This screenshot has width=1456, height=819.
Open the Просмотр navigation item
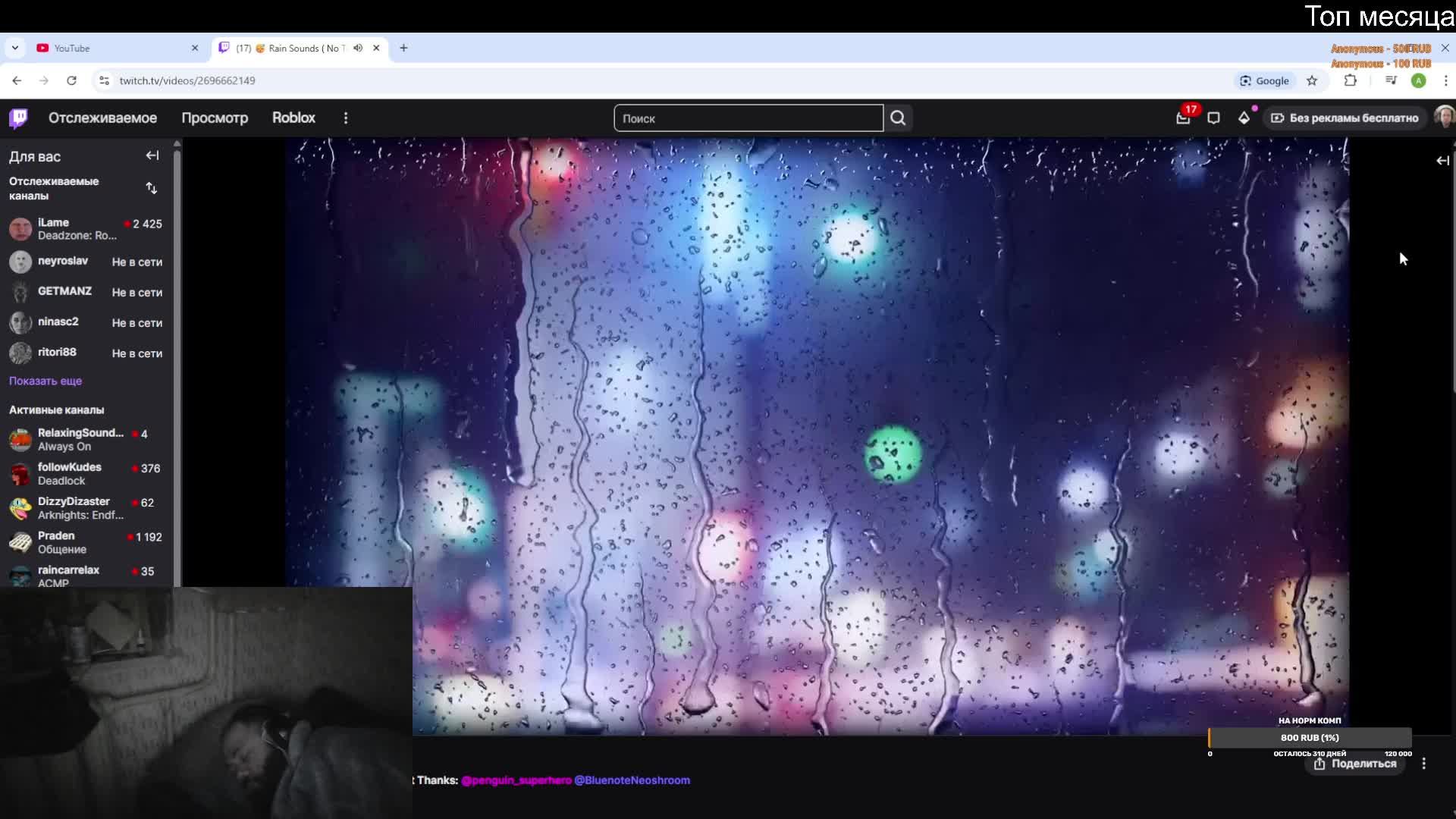point(215,118)
